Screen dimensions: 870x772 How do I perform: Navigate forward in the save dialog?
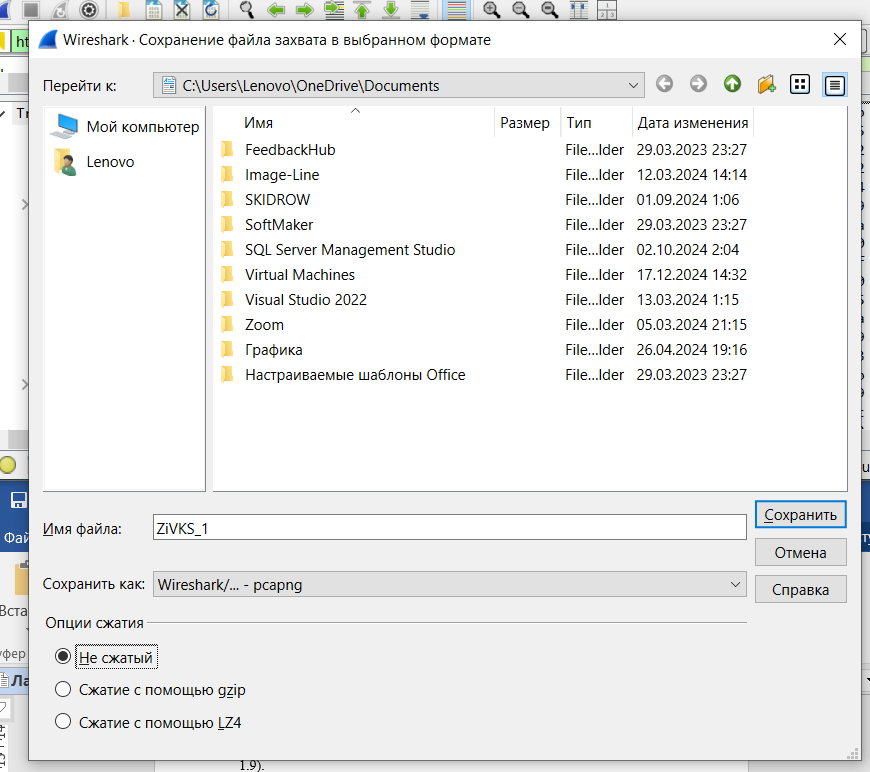point(698,84)
